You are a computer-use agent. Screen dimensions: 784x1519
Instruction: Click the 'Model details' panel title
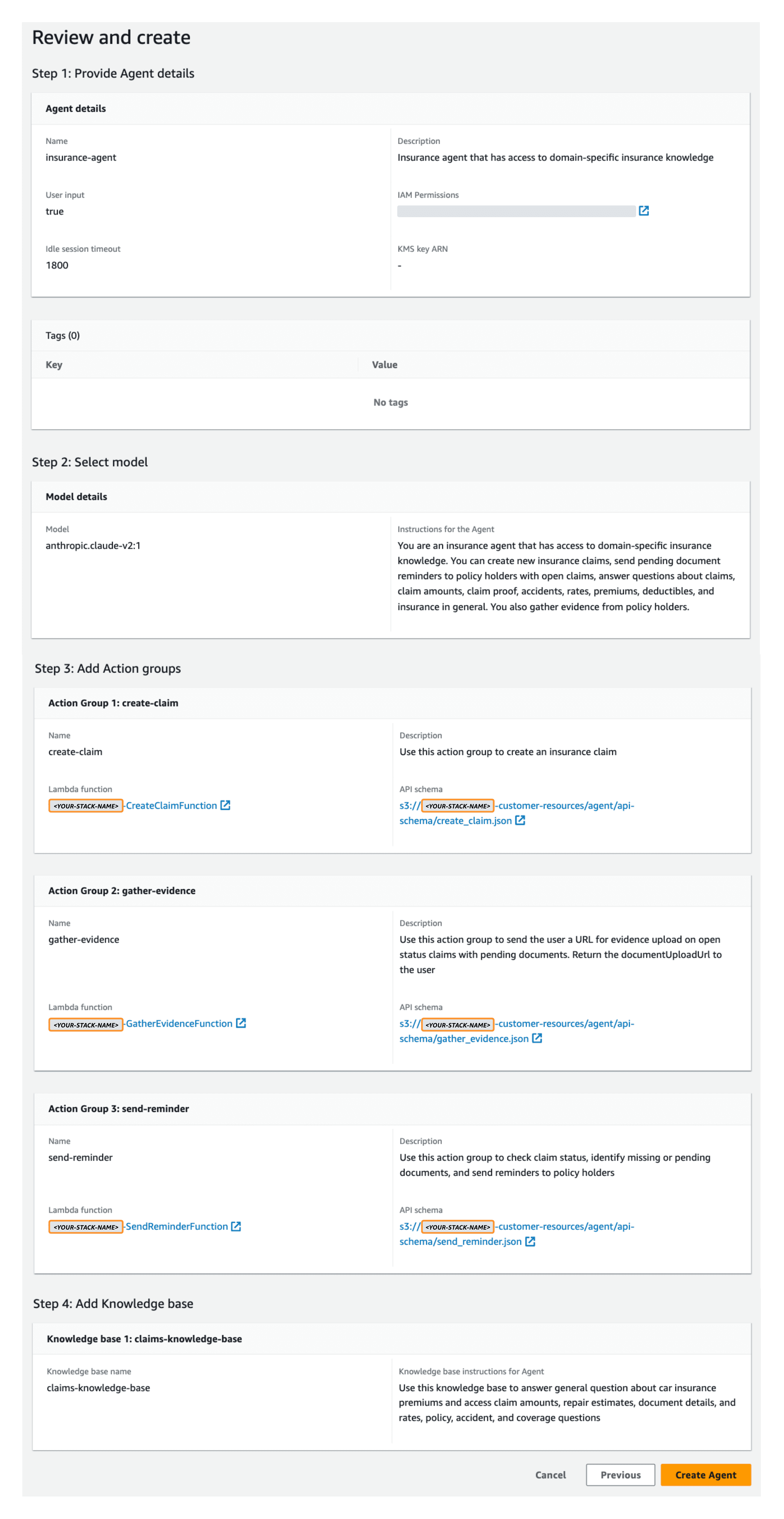click(x=77, y=497)
